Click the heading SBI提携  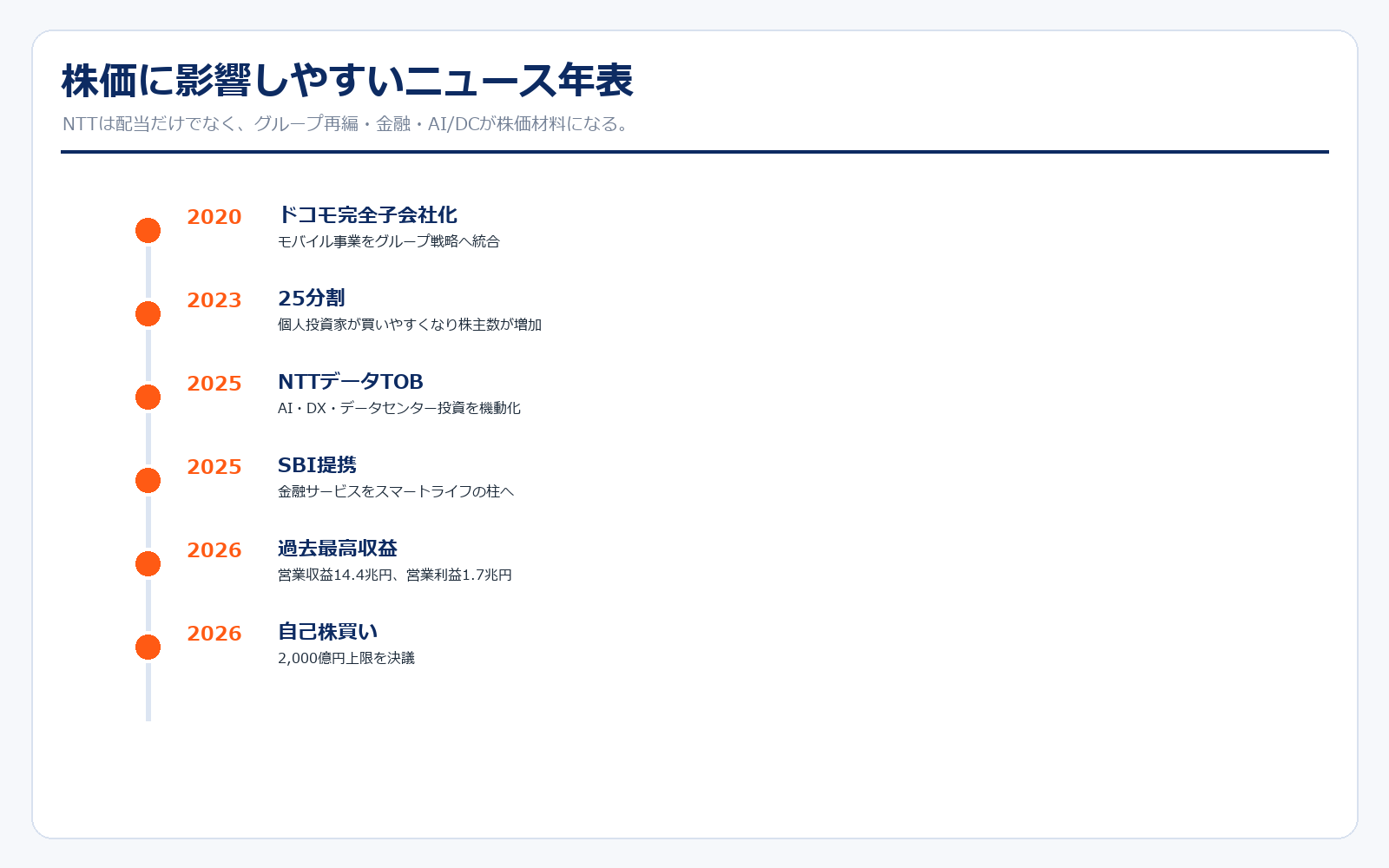(x=317, y=465)
